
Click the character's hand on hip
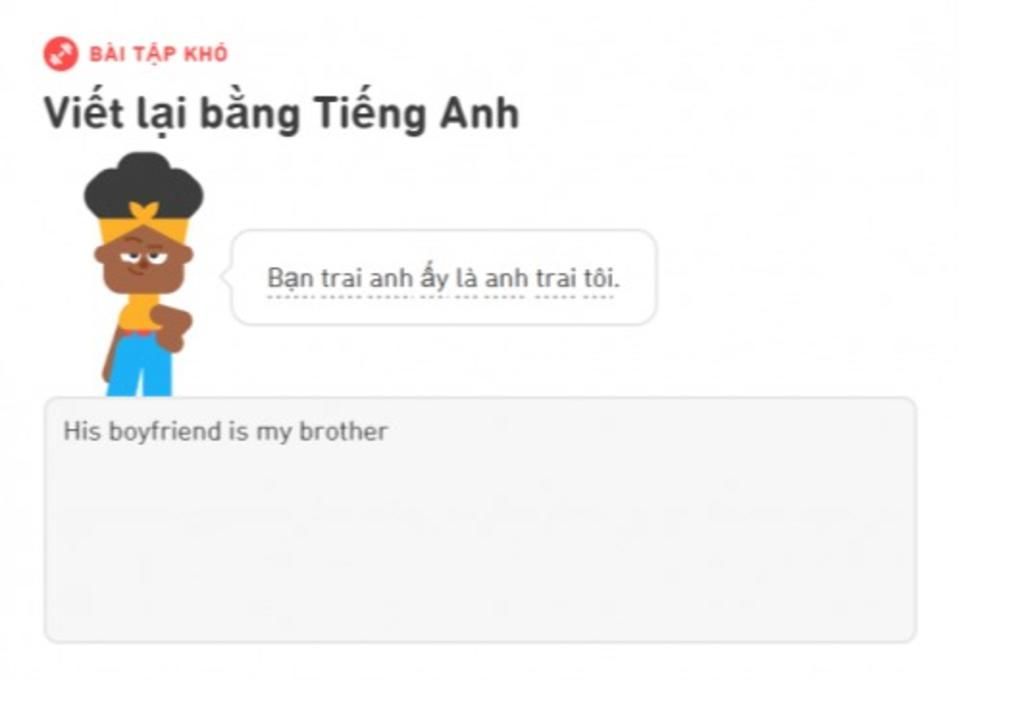(x=171, y=328)
